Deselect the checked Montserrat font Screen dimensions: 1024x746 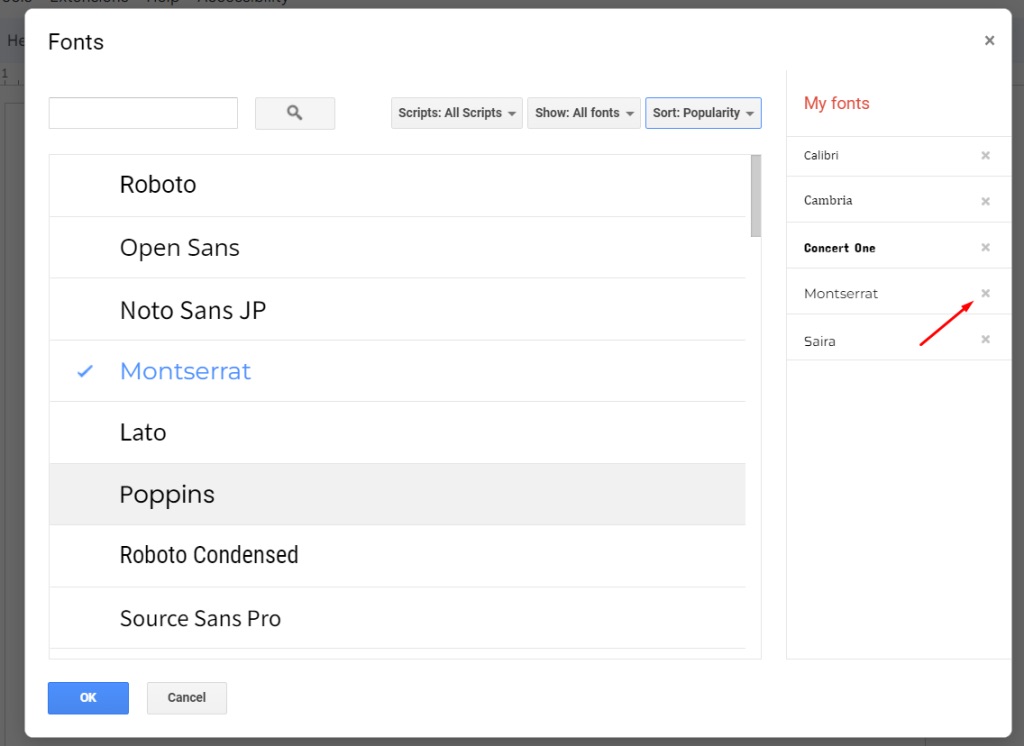[397, 371]
